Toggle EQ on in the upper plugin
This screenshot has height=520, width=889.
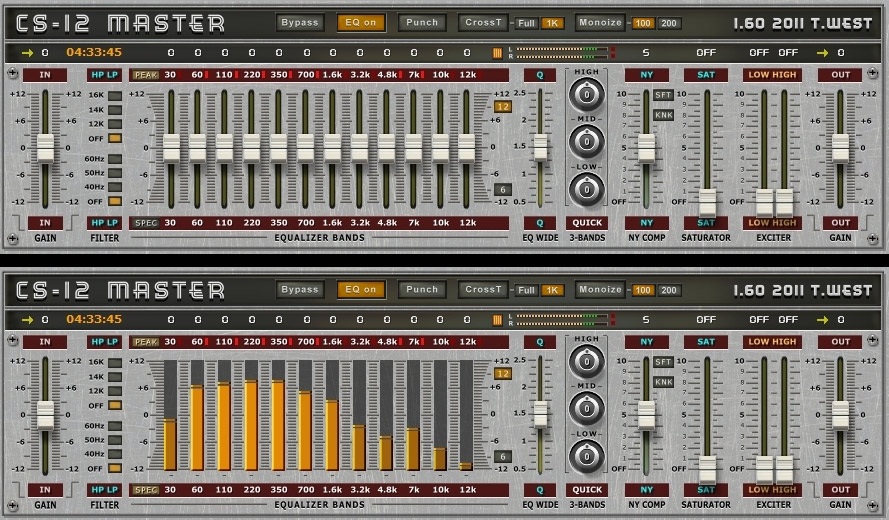[x=361, y=23]
